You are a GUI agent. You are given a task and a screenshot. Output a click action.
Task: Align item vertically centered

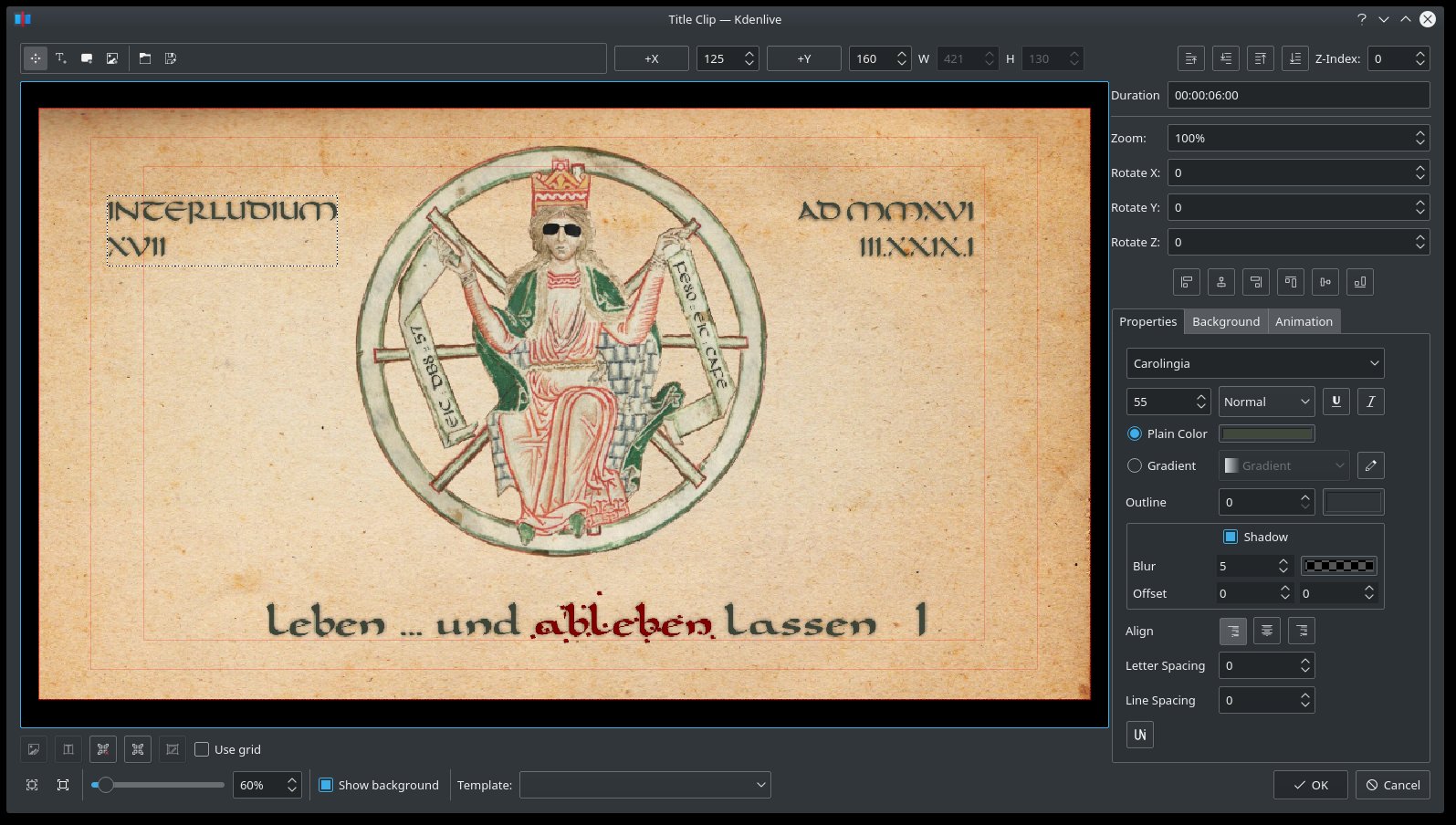pyautogui.click(x=1325, y=282)
